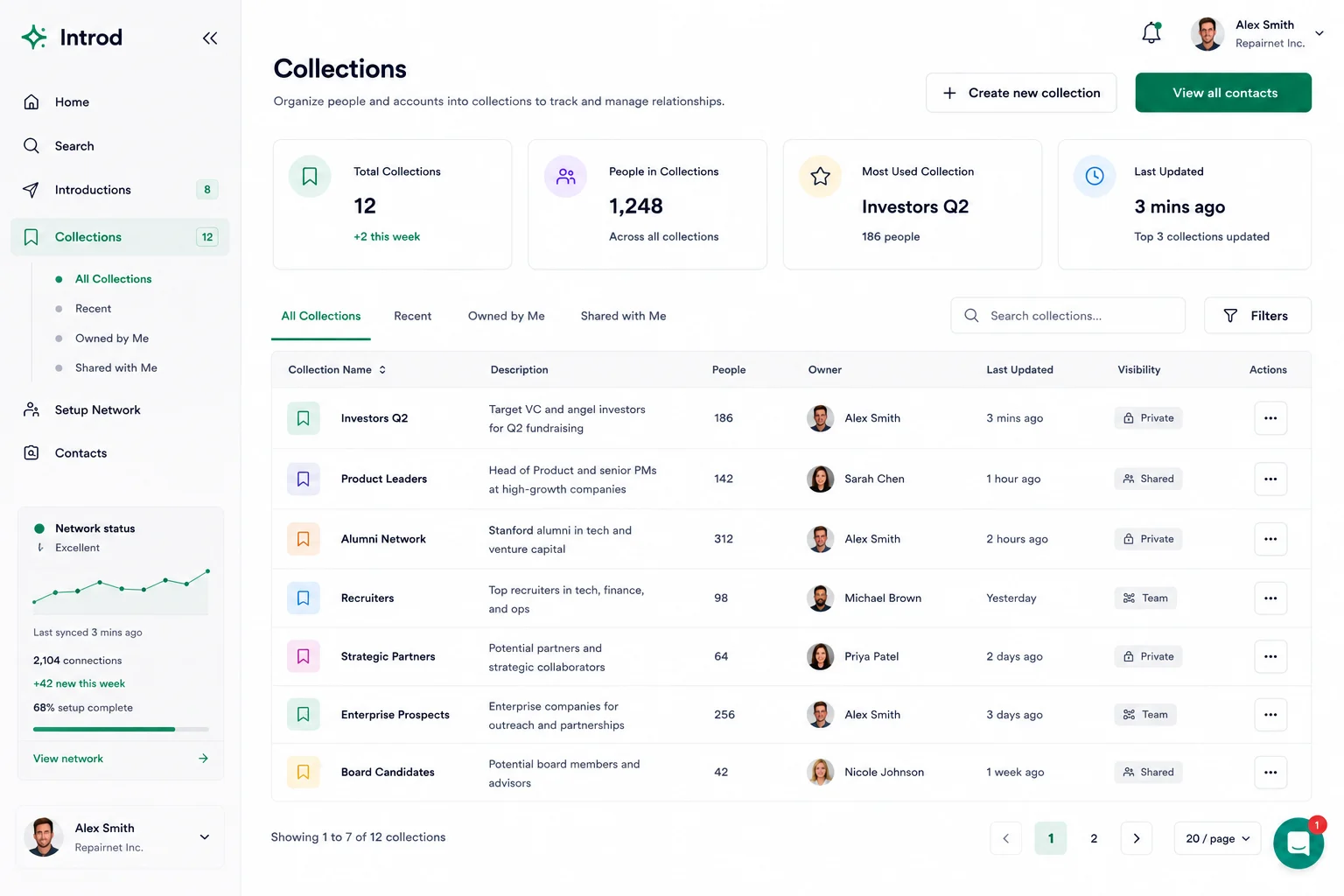This screenshot has width=1344, height=896.
Task: Open the chat support bubble
Action: point(1298,843)
